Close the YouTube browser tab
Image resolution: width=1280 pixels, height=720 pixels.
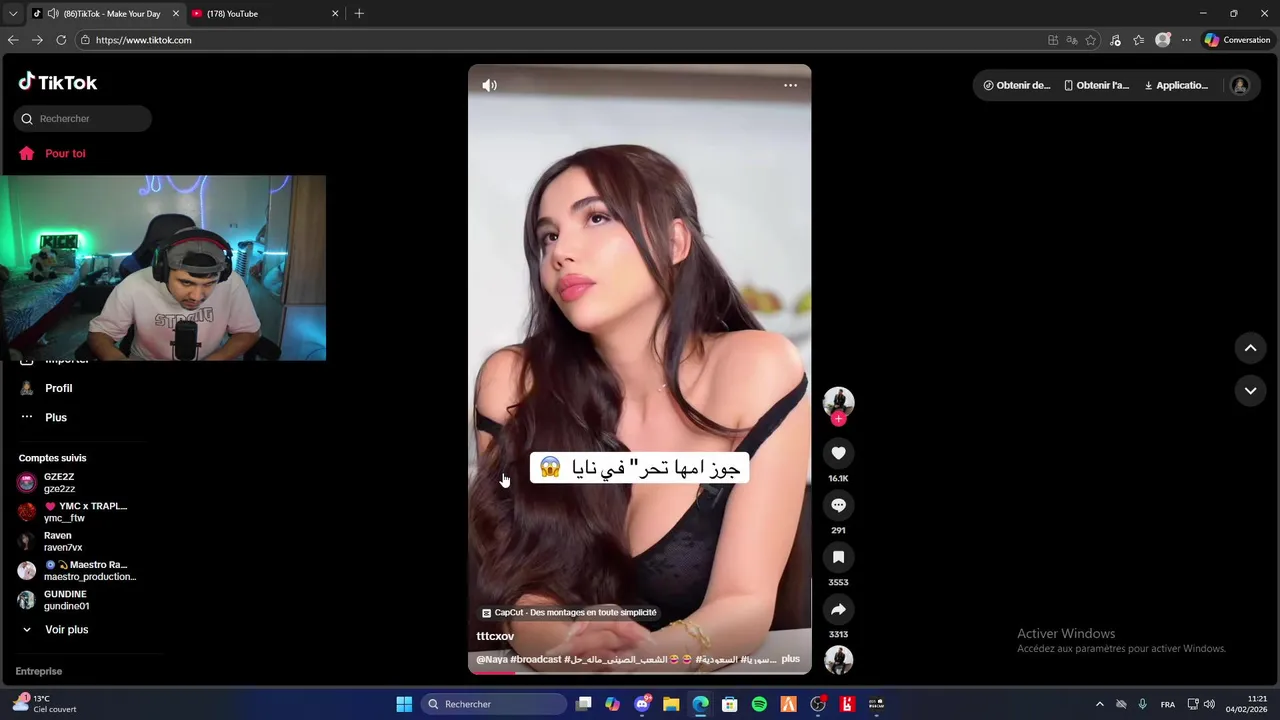point(335,14)
